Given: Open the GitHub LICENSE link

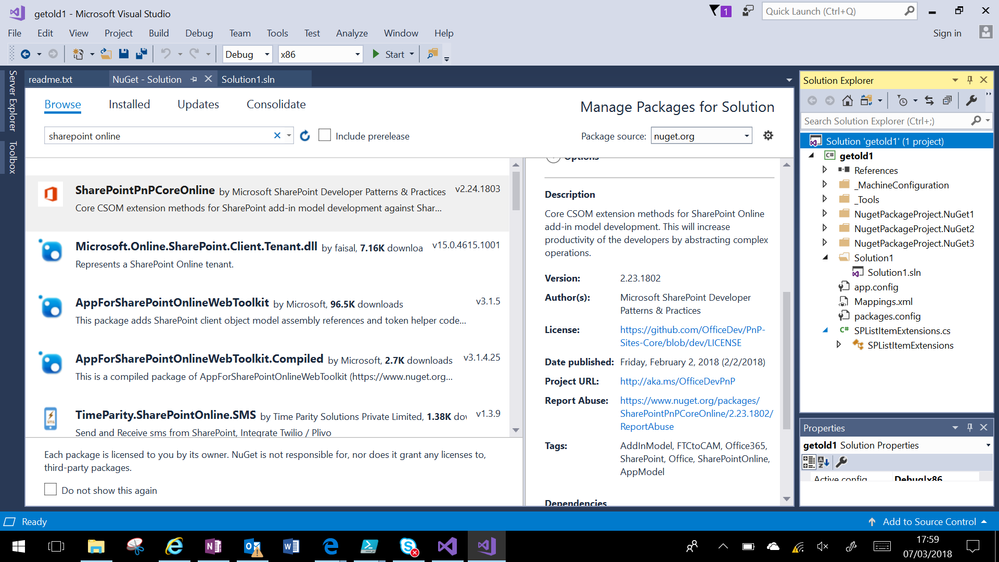Looking at the screenshot, I should tap(692, 336).
